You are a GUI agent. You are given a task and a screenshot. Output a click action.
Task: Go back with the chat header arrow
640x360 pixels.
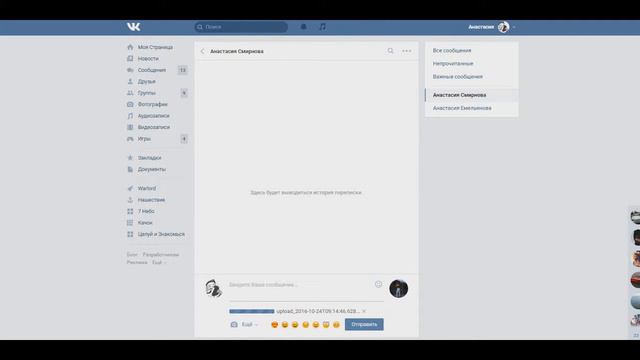202,51
